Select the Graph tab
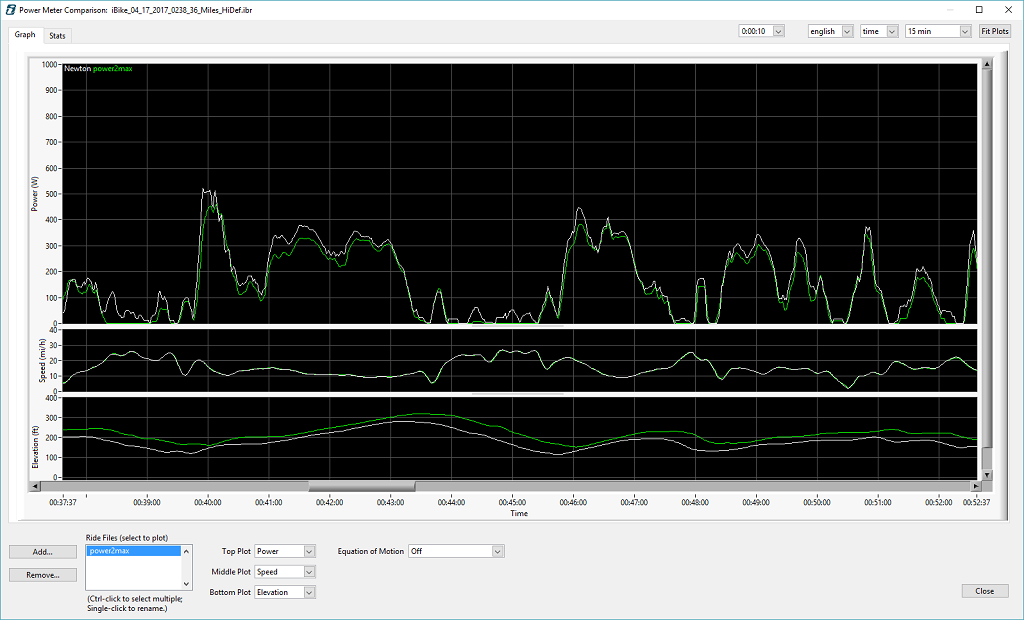Viewport: 1024px width, 620px height. coord(25,34)
